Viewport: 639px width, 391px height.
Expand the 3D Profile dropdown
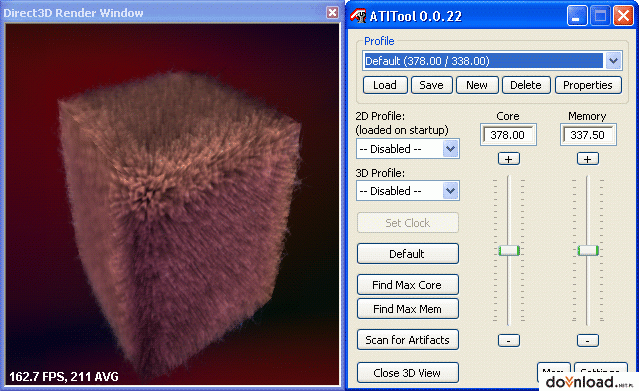(450, 191)
